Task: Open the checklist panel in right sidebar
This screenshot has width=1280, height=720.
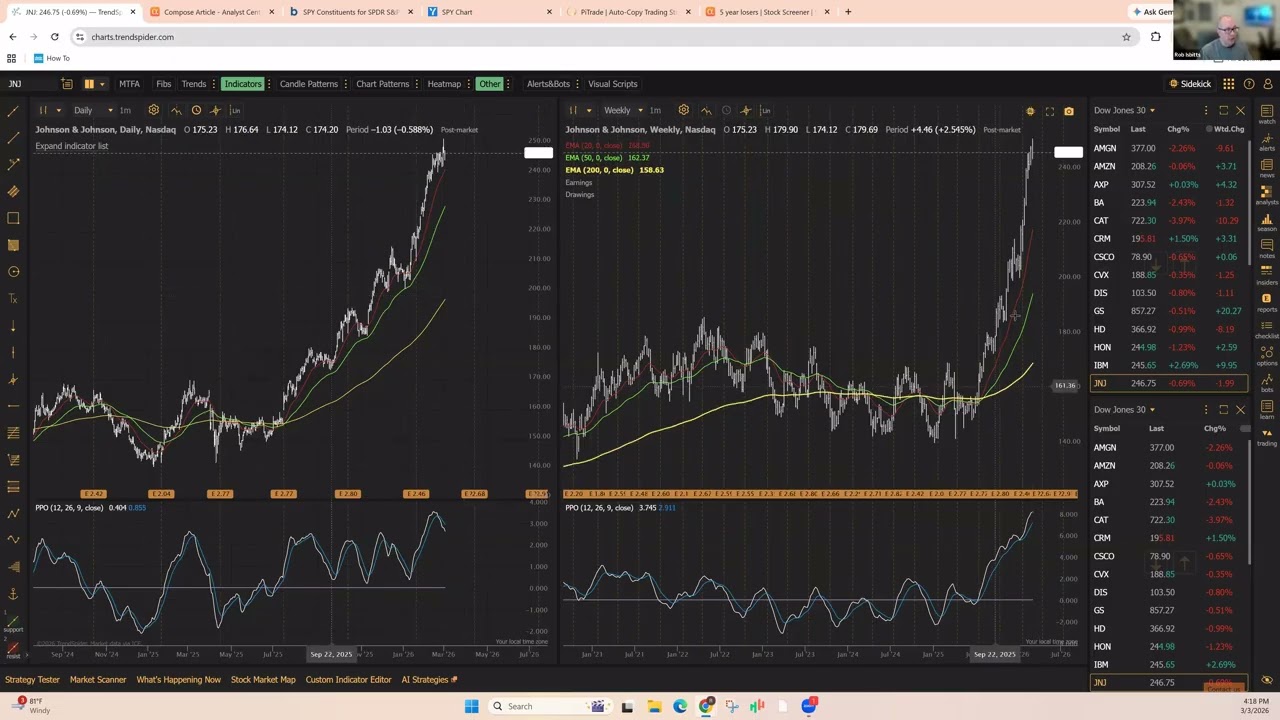Action: coord(1266,330)
